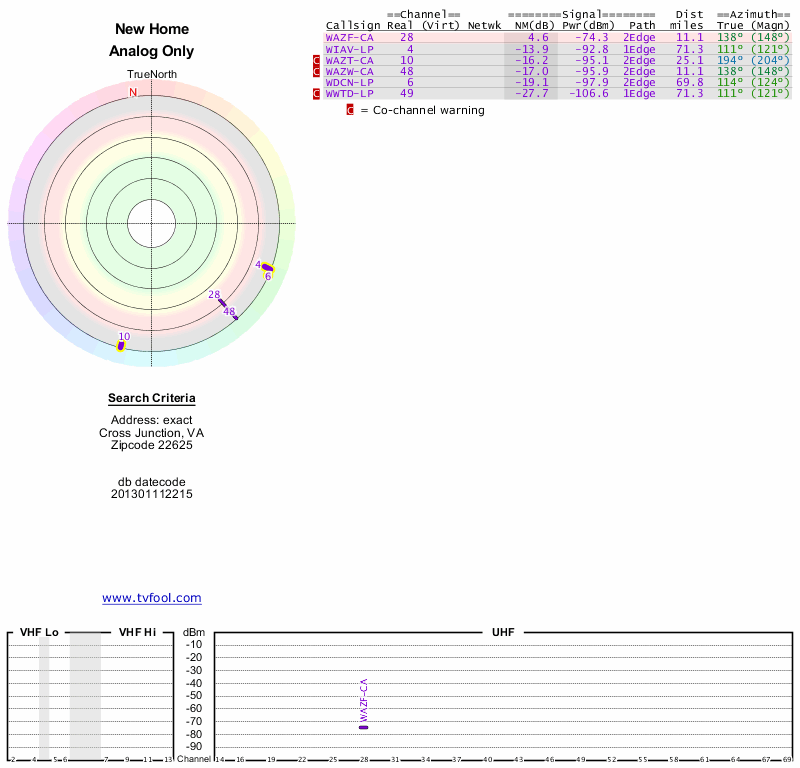
Task: Select the channel 10 marker on the radar
Action: [x=121, y=345]
